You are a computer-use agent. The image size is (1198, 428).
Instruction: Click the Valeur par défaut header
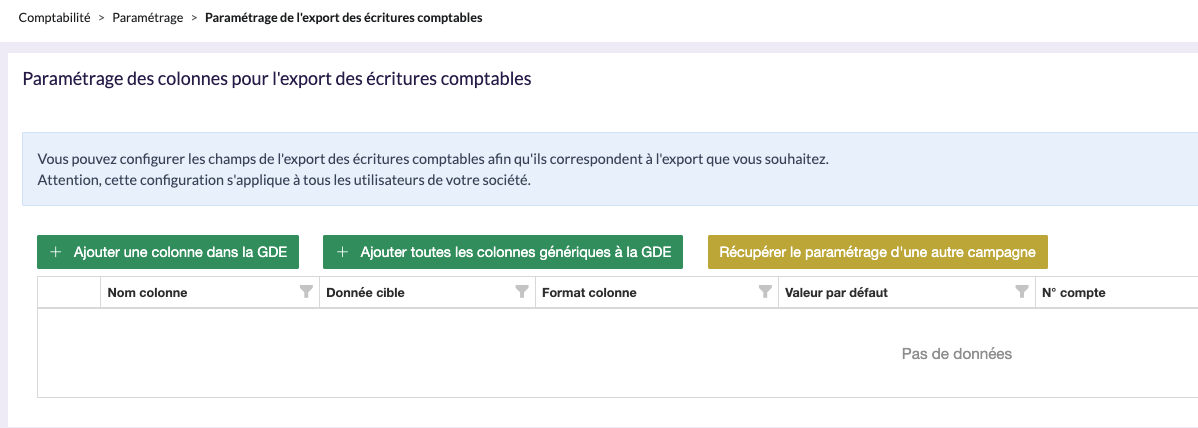[836, 293]
